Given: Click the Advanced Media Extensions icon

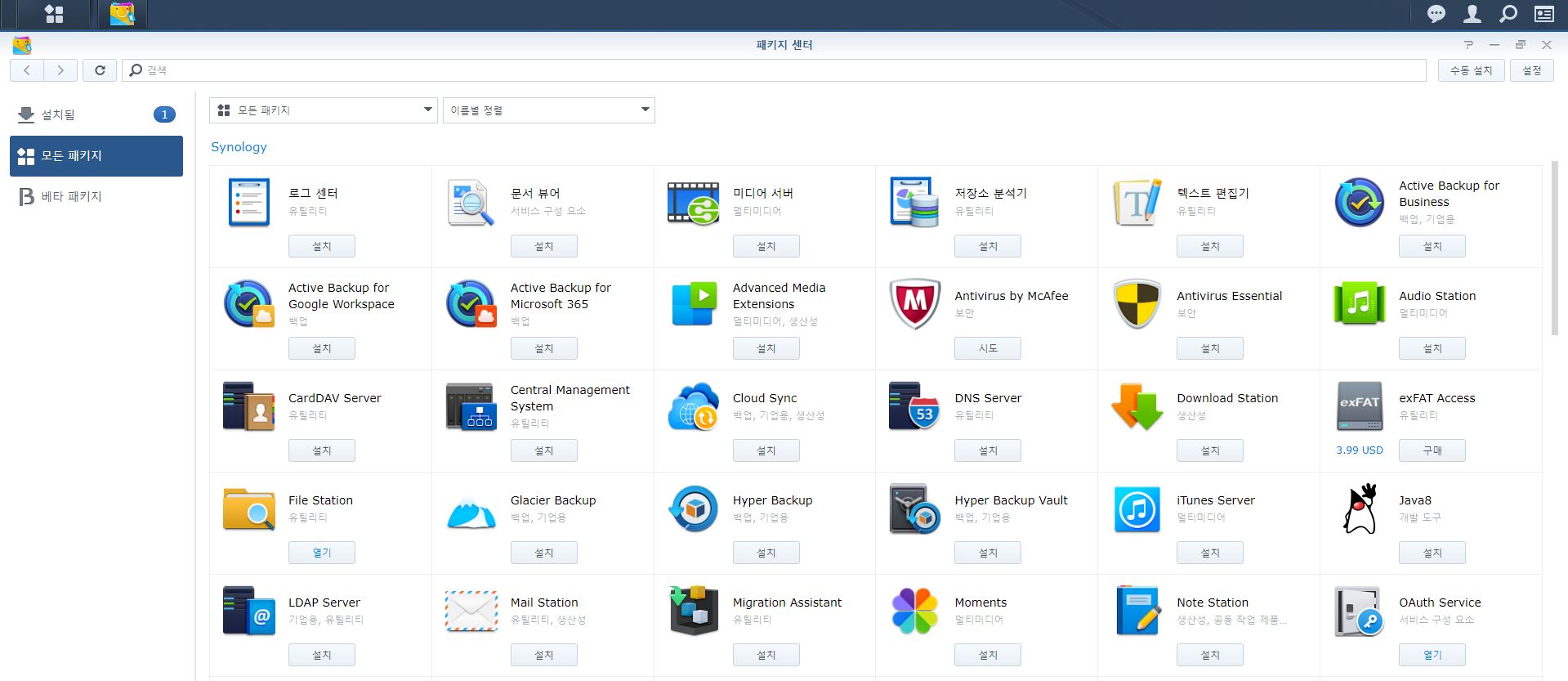Looking at the screenshot, I should pyautogui.click(x=693, y=304).
